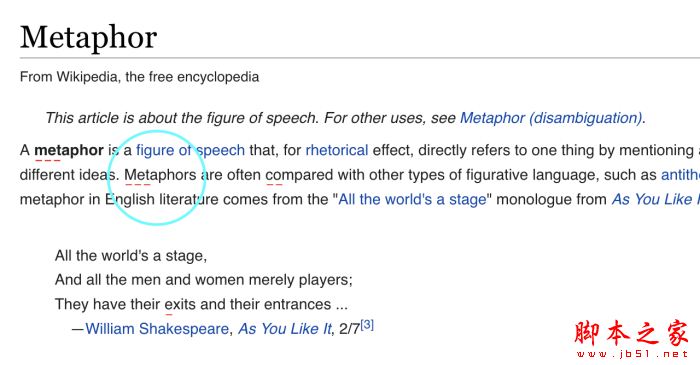Click As You Like It in paragraph
This screenshot has width=700, height=365.
[656, 199]
